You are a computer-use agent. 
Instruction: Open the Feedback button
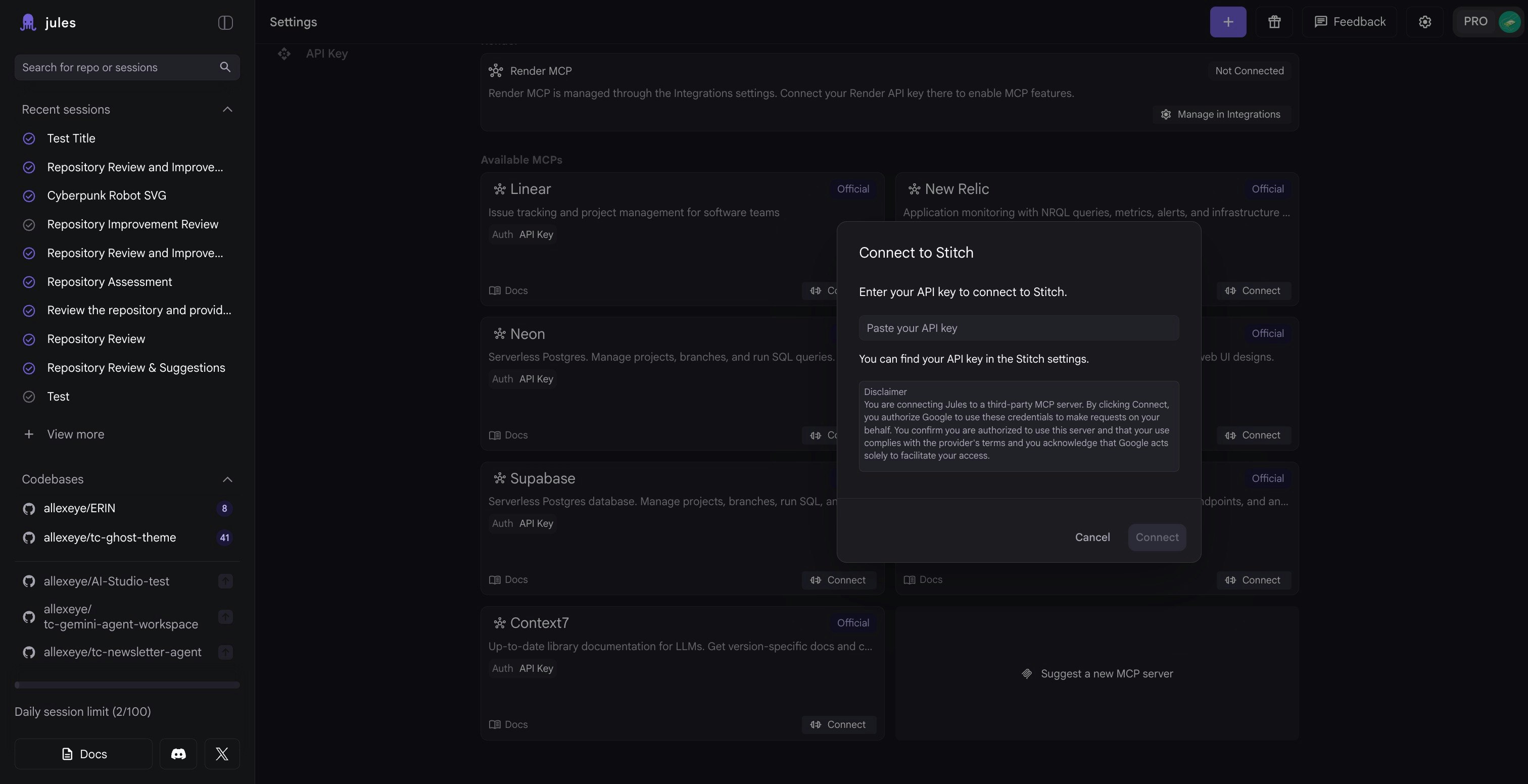(x=1350, y=22)
